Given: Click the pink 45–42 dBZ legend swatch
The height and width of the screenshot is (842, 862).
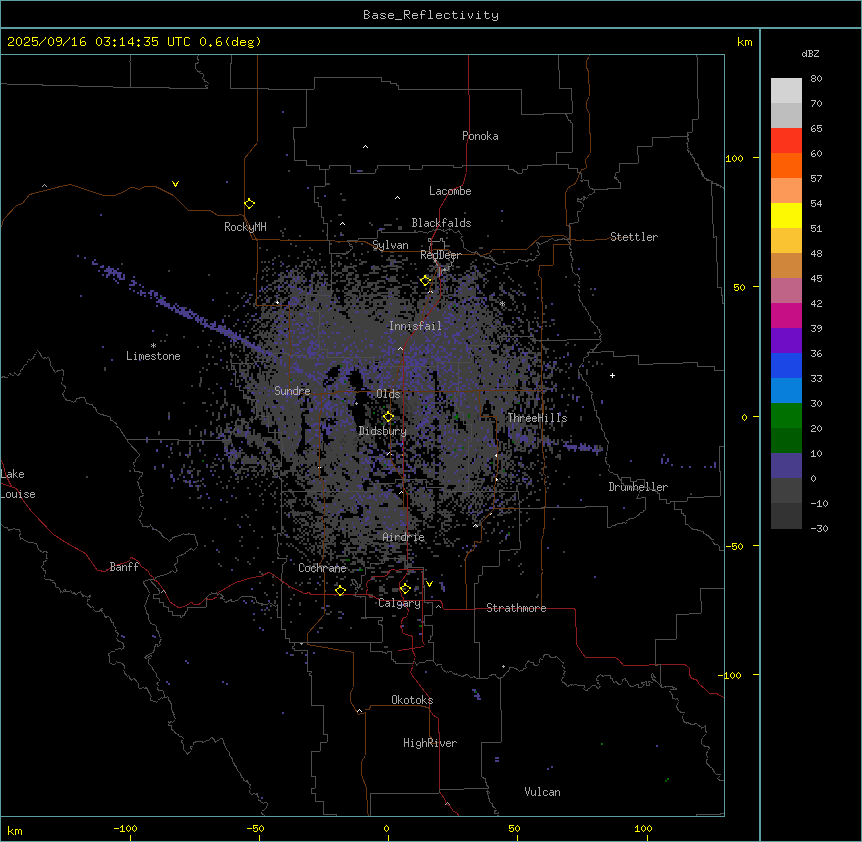Looking at the screenshot, I should point(786,291).
